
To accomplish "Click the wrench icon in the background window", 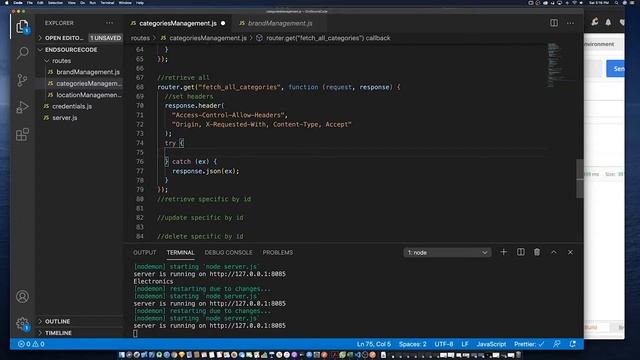I will coord(595,22).
